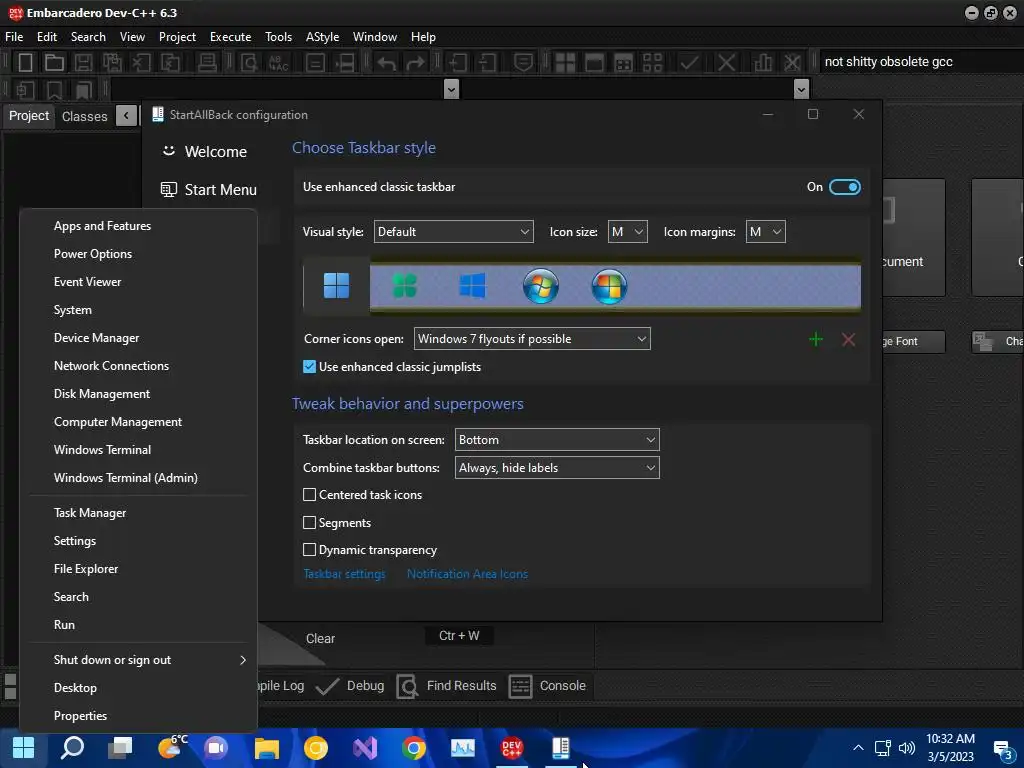The image size is (1024, 768).
Task: Click the Clear button in Dev-C++
Action: pyautogui.click(x=320, y=639)
